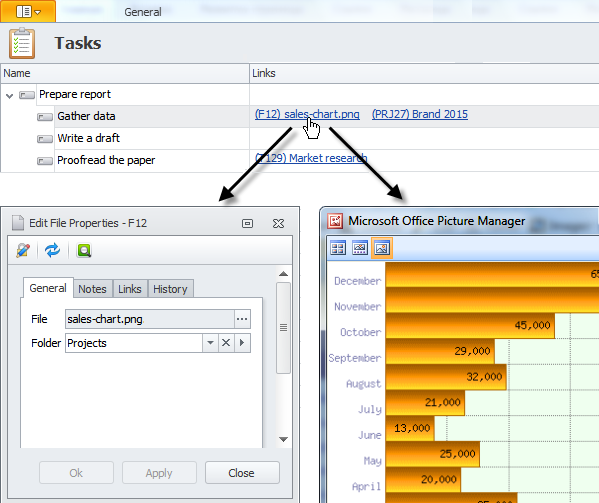Click the green magnifier preview icon
This screenshot has width=599, height=503.
[x=84, y=251]
